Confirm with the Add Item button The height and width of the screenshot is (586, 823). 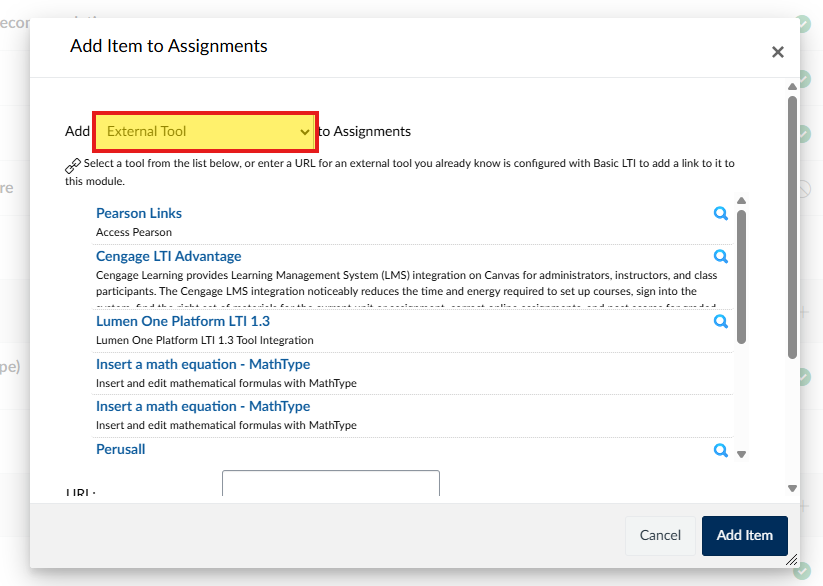tap(744, 535)
